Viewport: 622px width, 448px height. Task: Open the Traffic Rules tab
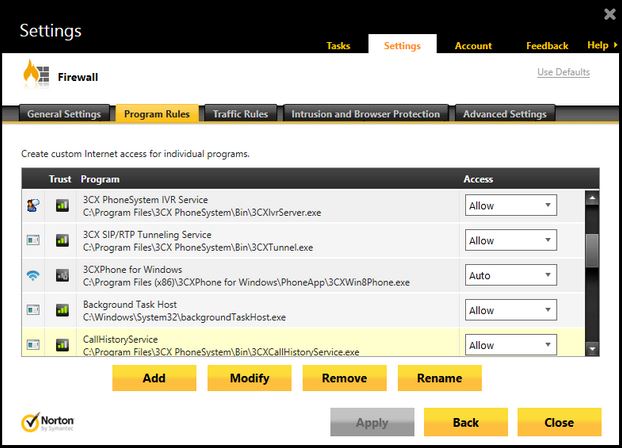click(240, 114)
